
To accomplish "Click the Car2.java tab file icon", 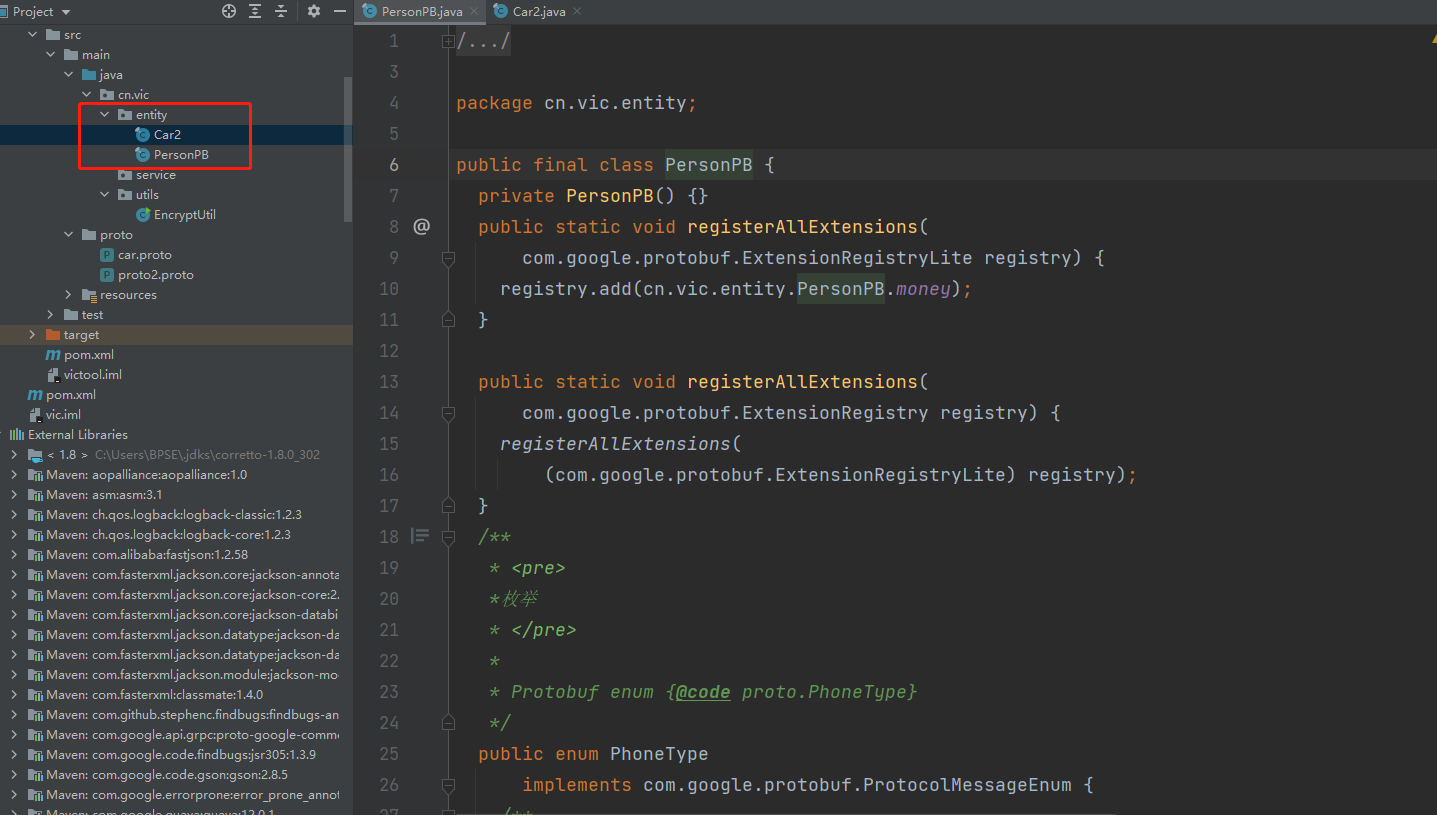I will point(500,12).
